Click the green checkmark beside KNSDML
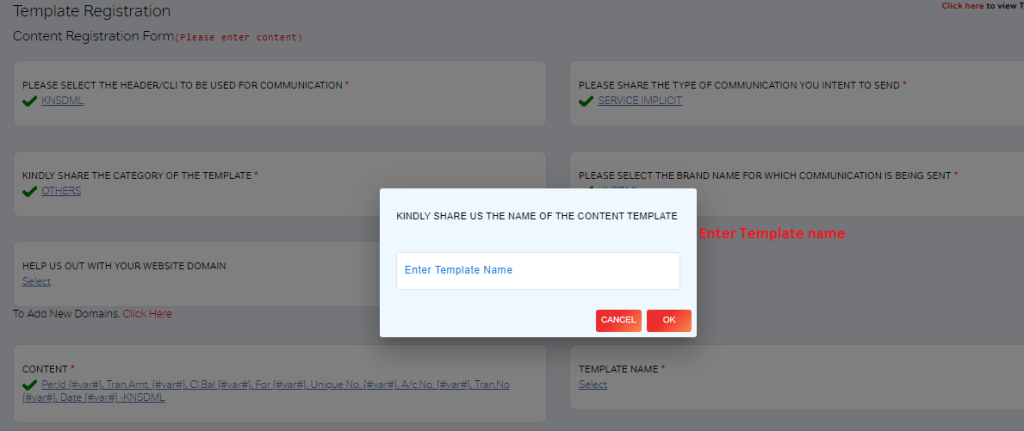The height and width of the screenshot is (431, 1024). [29, 101]
